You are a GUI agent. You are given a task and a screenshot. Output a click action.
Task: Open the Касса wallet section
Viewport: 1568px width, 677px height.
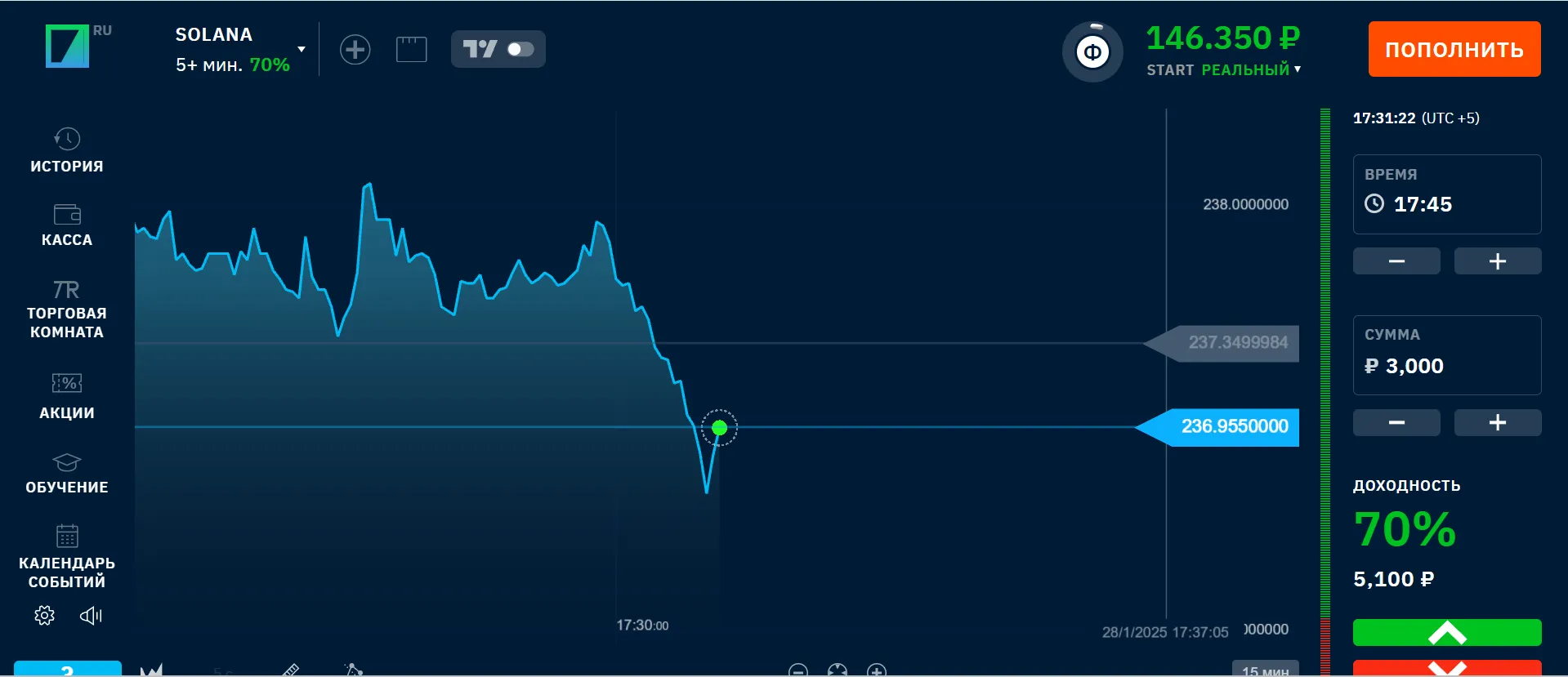tap(67, 225)
